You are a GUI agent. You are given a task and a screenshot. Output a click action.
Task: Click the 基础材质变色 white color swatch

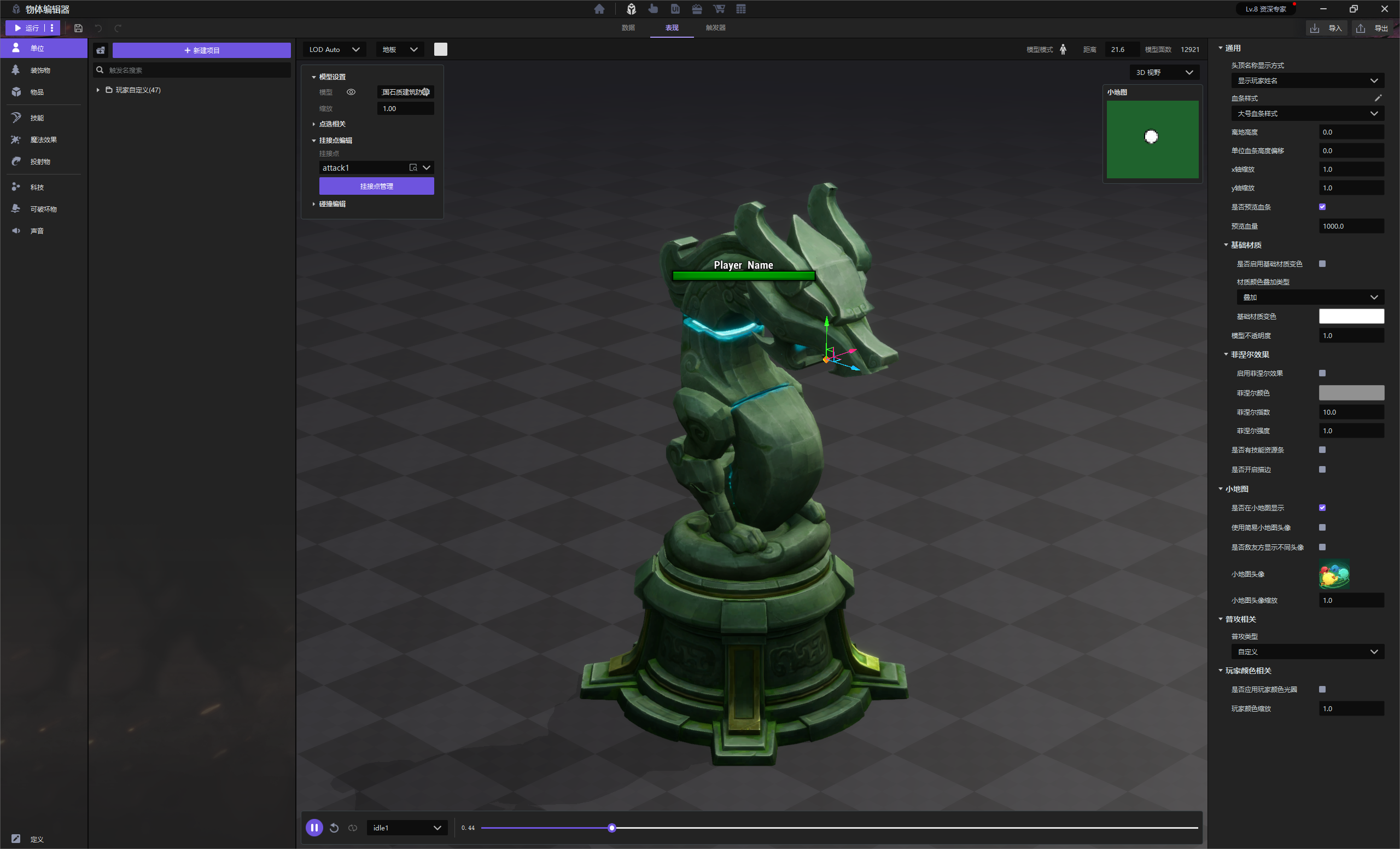[x=1351, y=317]
